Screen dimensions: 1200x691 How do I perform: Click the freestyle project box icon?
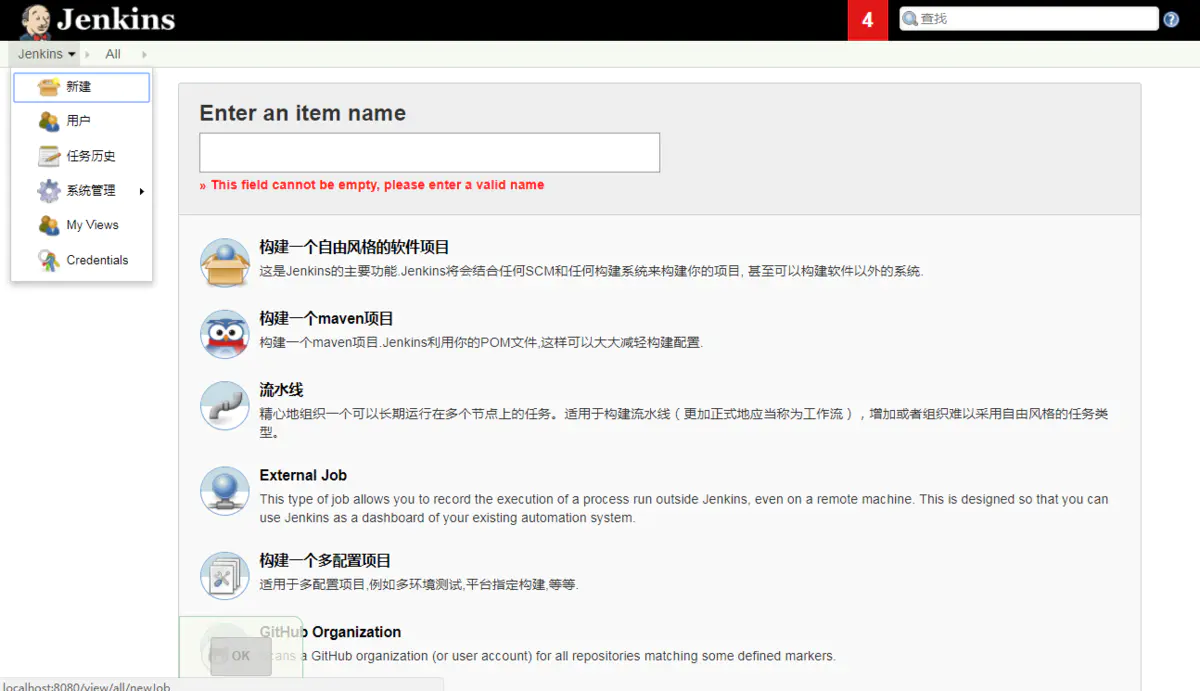224,262
